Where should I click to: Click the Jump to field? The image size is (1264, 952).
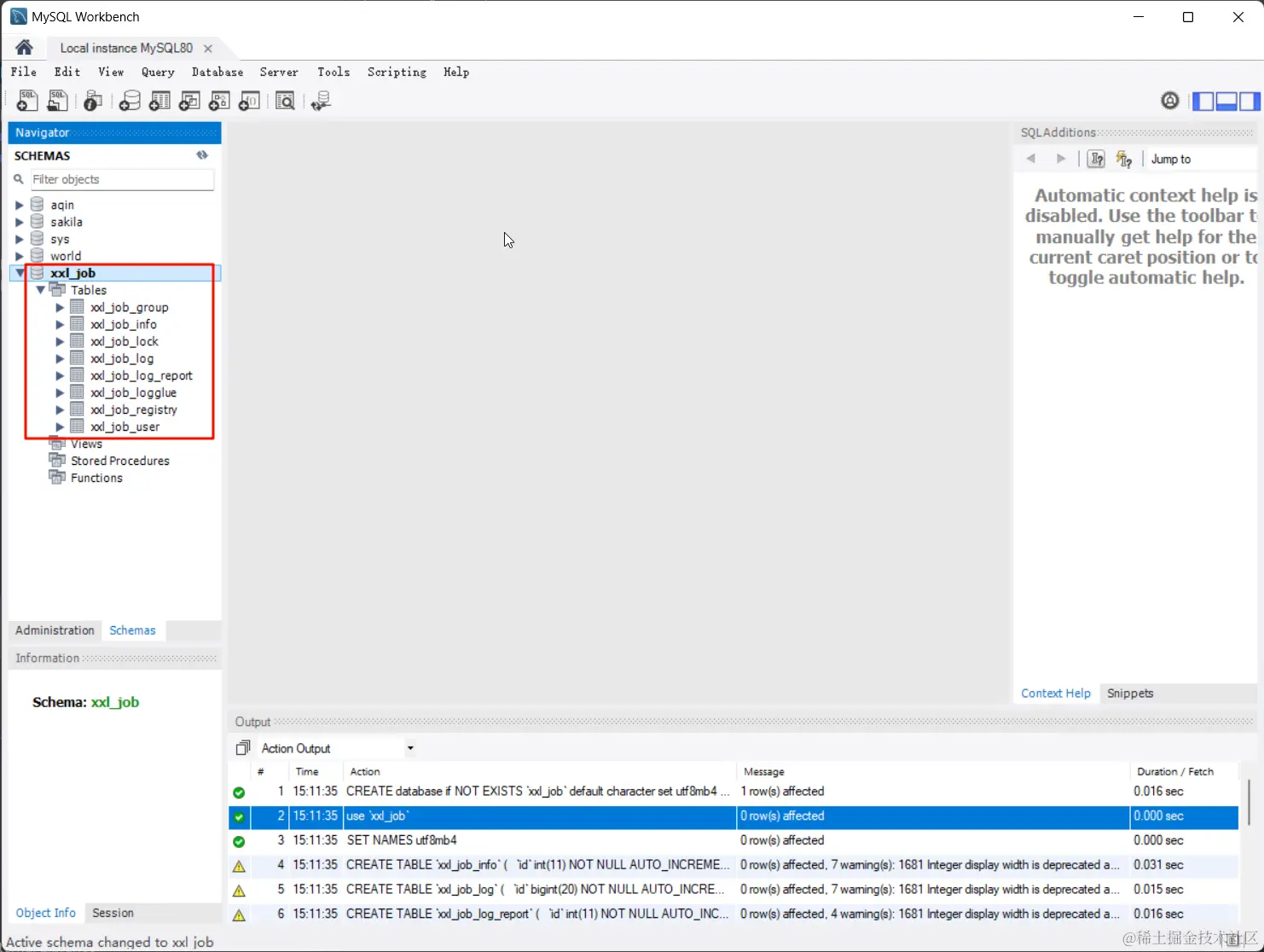click(1201, 160)
